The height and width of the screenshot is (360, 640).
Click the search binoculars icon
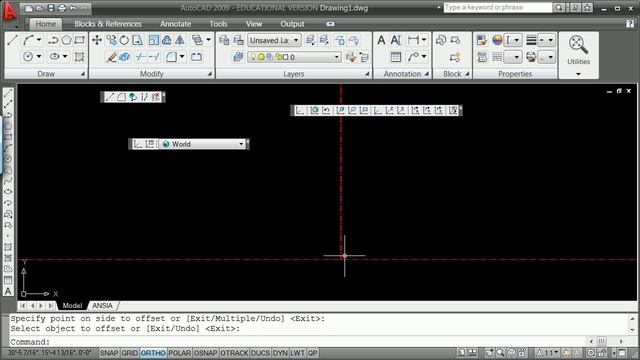559,8
